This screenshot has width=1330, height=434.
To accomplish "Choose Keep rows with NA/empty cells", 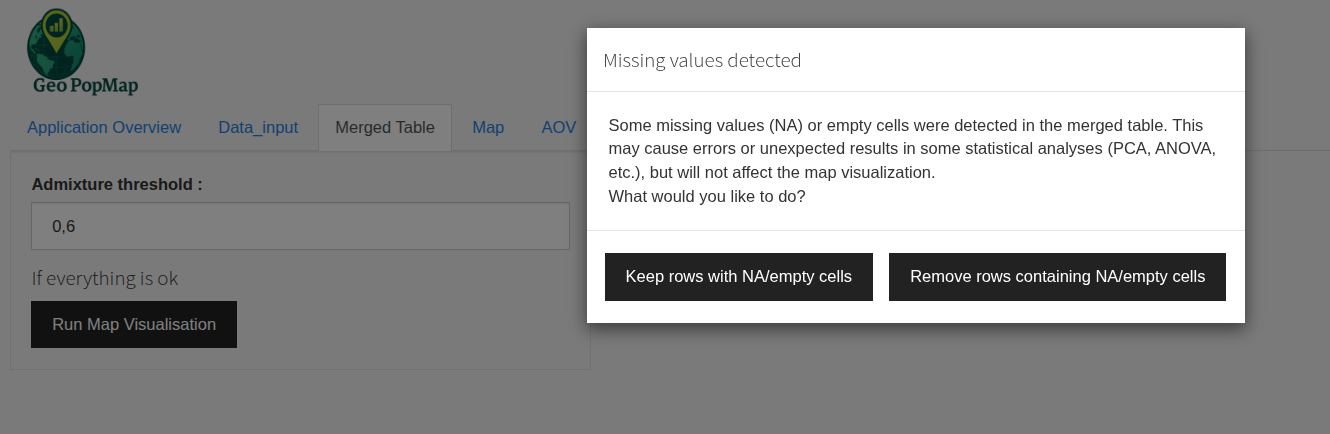I will (x=739, y=276).
